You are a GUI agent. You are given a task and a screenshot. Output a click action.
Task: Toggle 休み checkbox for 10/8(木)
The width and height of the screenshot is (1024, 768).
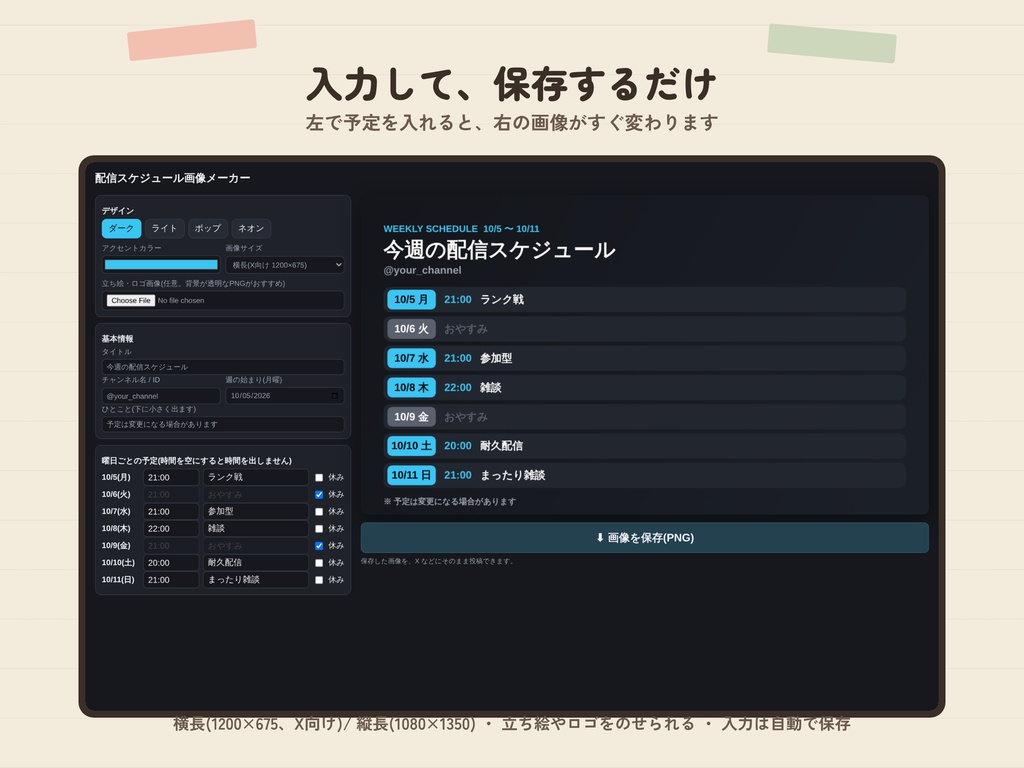[319, 528]
